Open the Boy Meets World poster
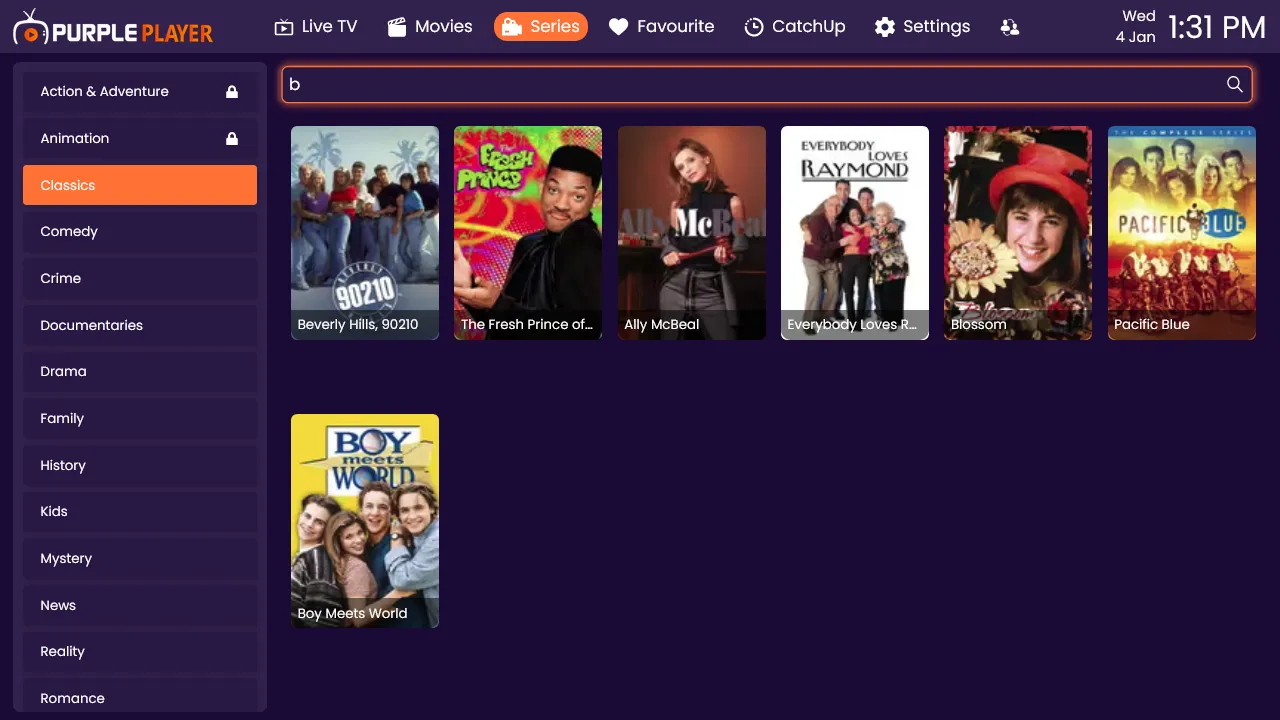Viewport: 1280px width, 720px height. click(365, 521)
